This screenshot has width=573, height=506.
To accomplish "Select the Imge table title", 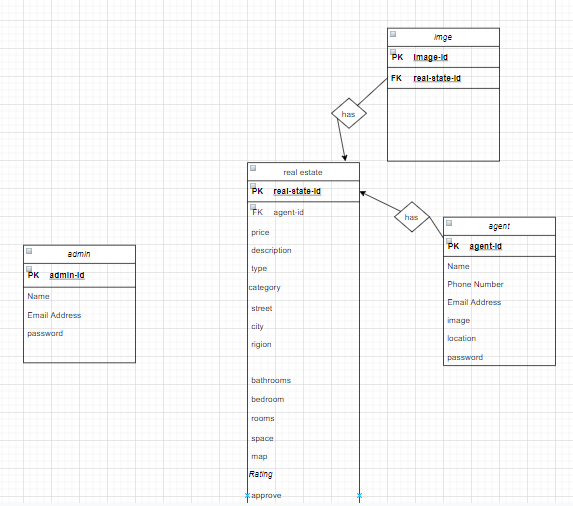I will [x=443, y=37].
